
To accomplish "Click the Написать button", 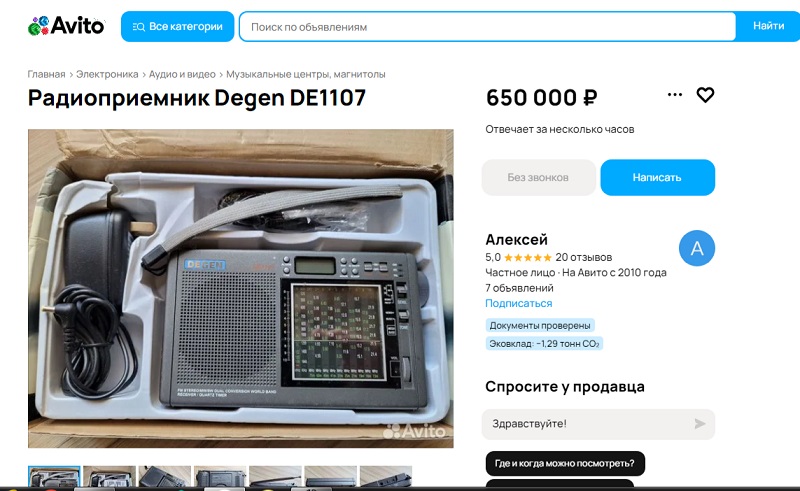I will [x=657, y=178].
